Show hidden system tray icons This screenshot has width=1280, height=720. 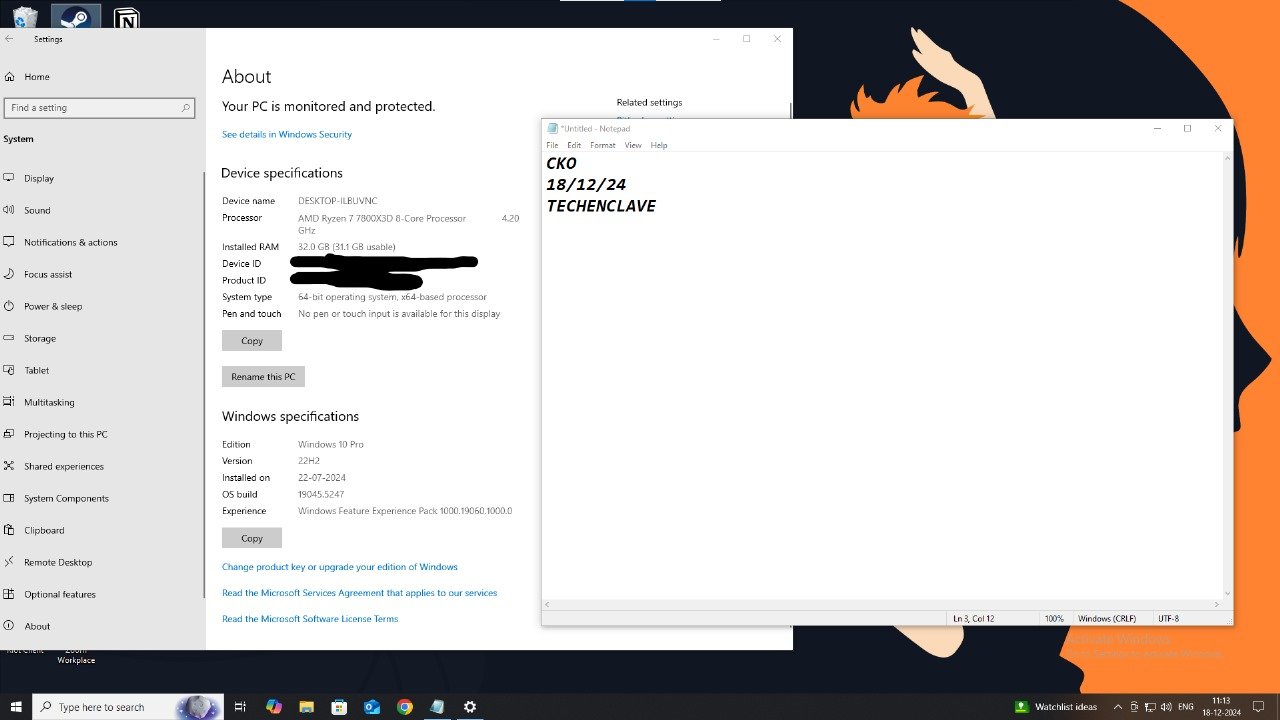click(1116, 707)
